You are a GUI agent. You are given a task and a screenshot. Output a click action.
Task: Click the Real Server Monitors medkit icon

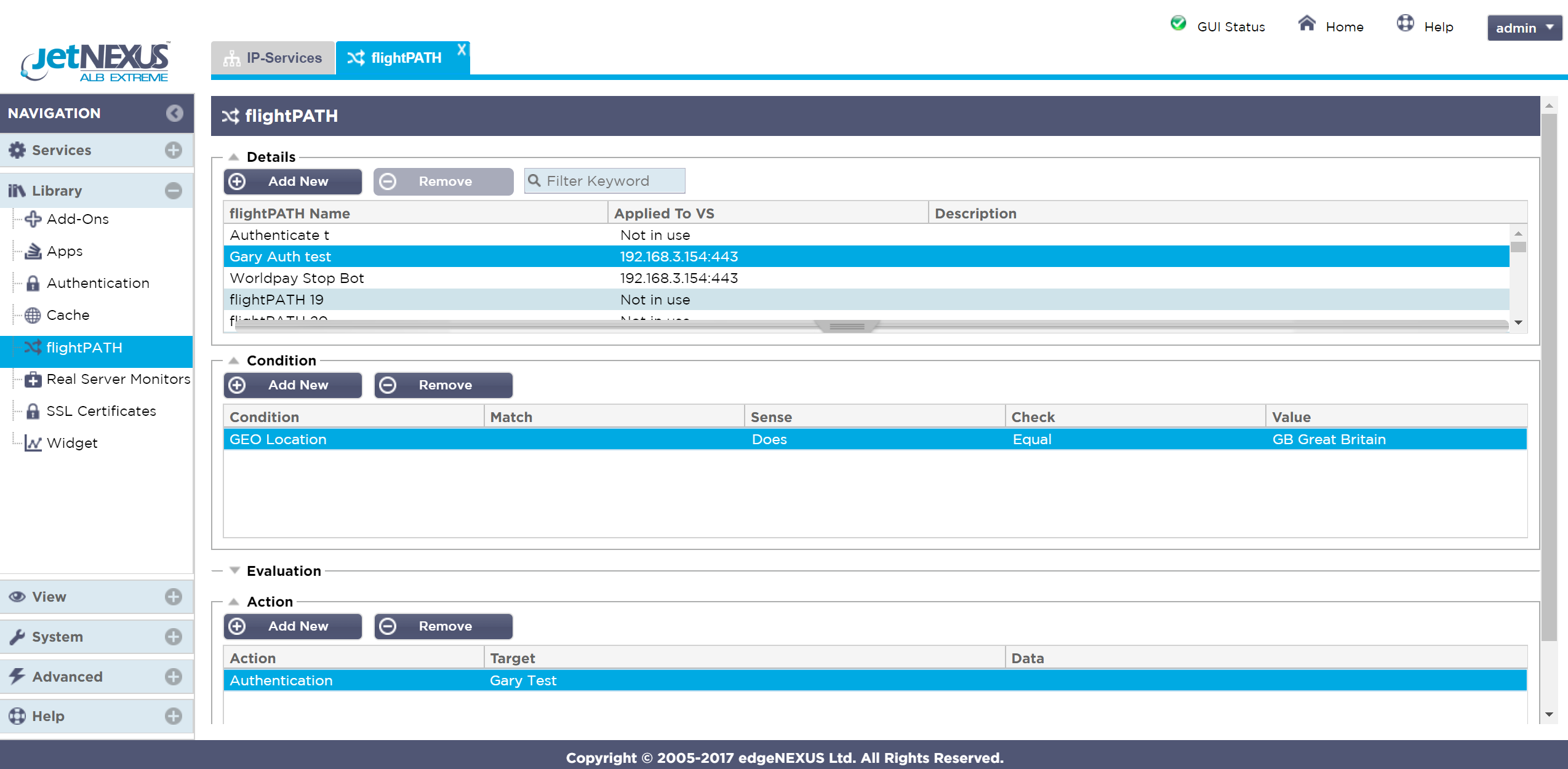33,380
